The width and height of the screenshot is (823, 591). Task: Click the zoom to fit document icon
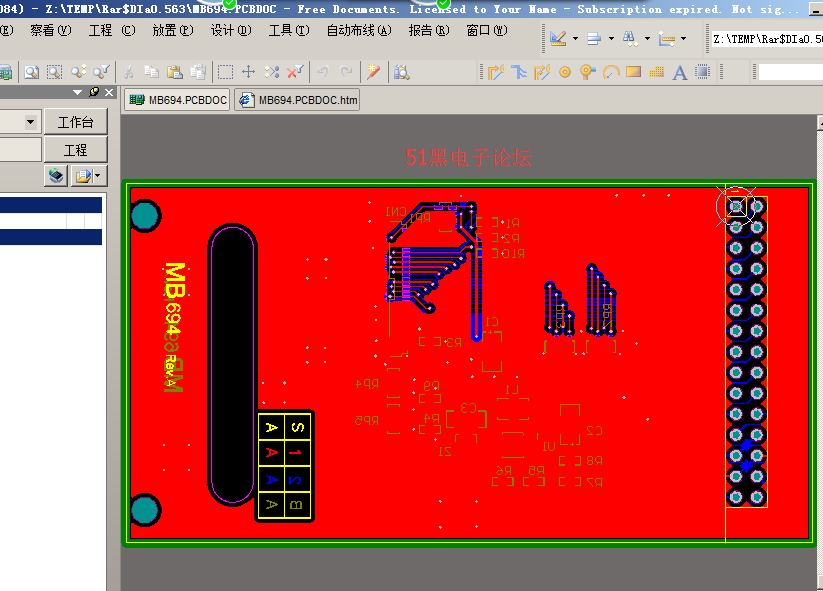click(31, 72)
